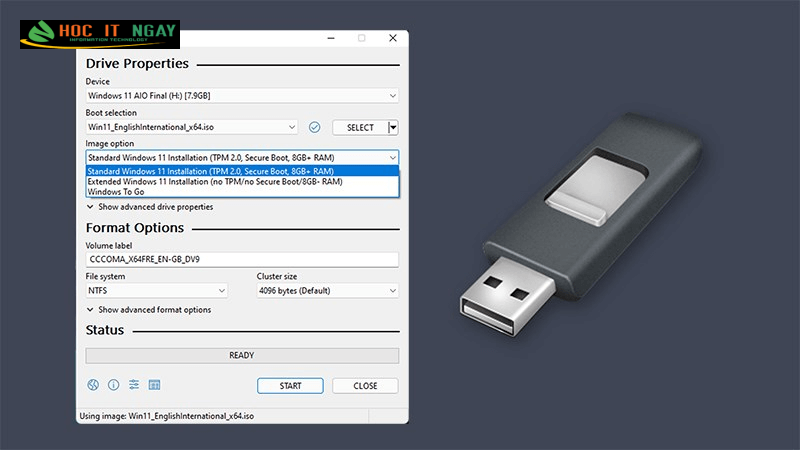
Task: Open the SELECT button split arrow
Action: coord(393,127)
